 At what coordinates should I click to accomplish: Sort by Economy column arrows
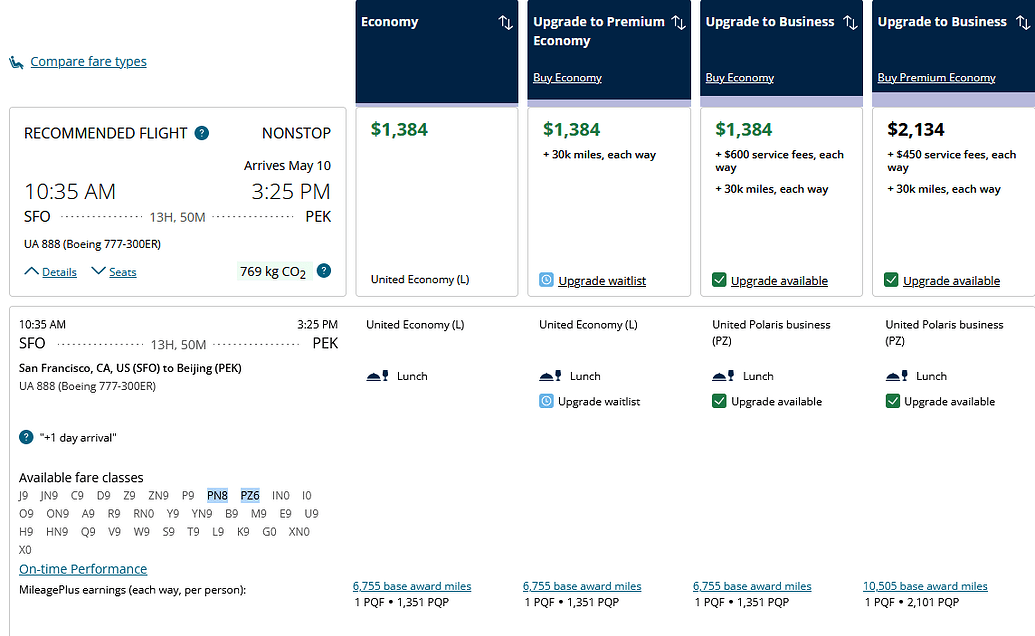(x=506, y=22)
